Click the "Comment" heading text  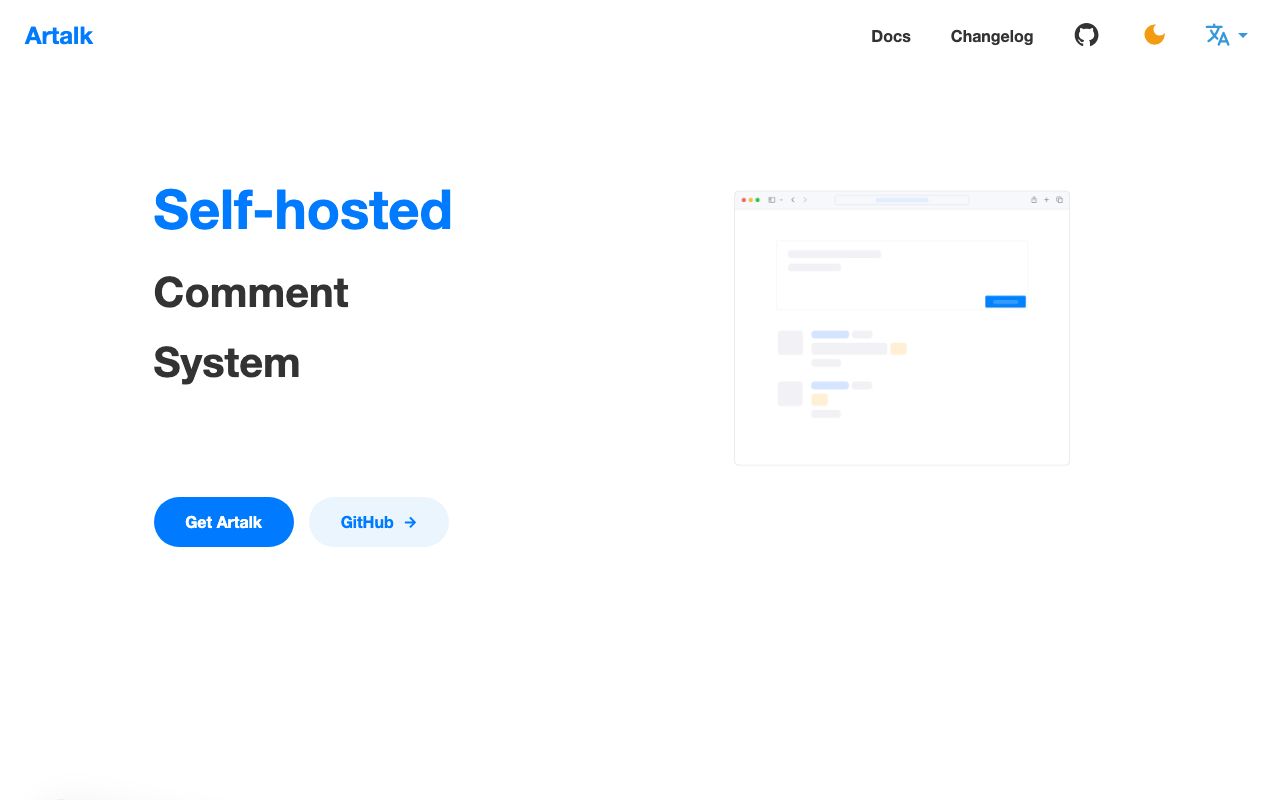click(251, 293)
